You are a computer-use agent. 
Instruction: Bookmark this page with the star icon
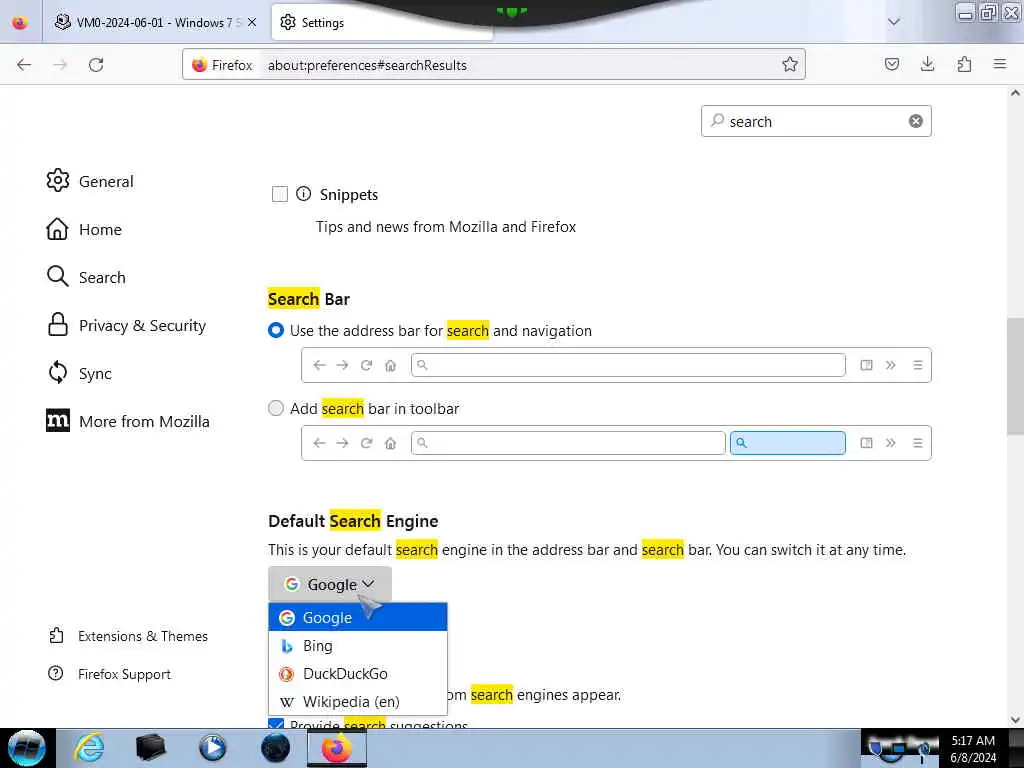click(x=790, y=65)
